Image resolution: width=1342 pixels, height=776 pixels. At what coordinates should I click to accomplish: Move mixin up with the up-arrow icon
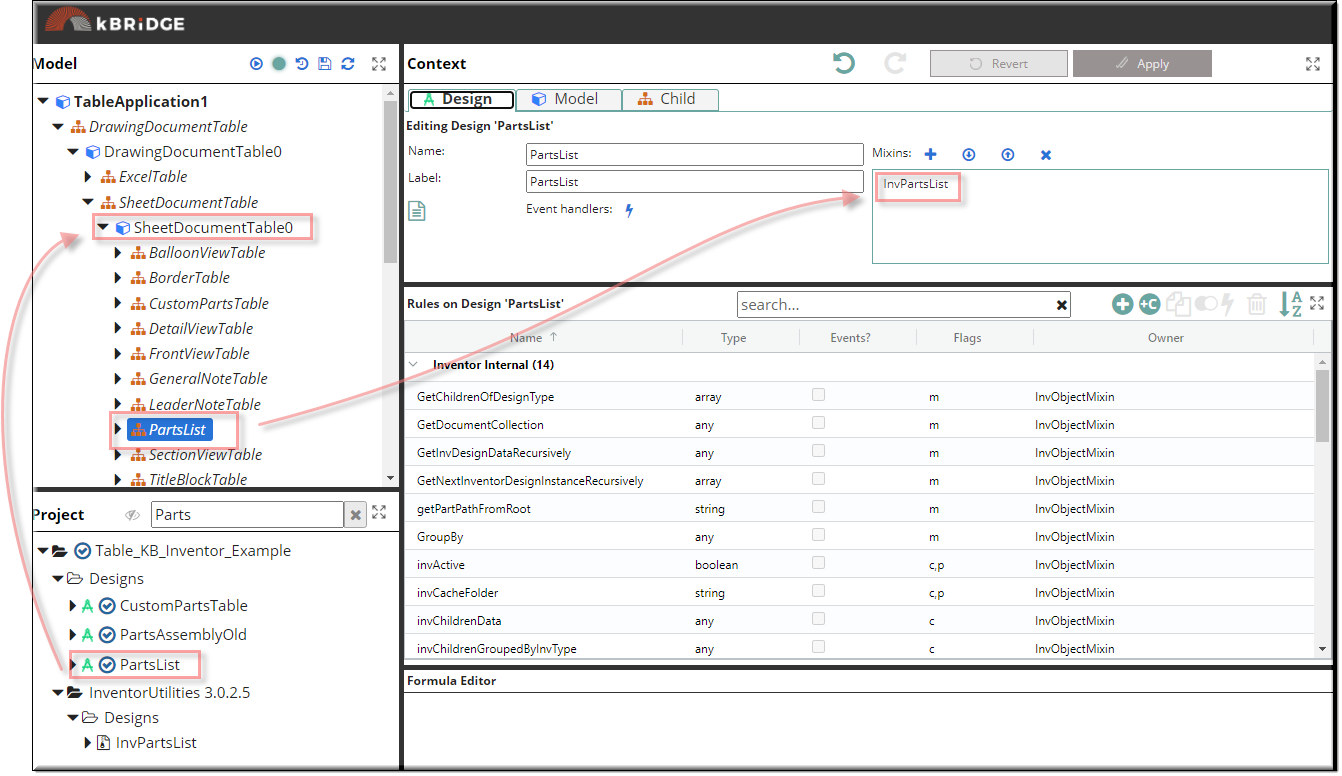(1007, 155)
